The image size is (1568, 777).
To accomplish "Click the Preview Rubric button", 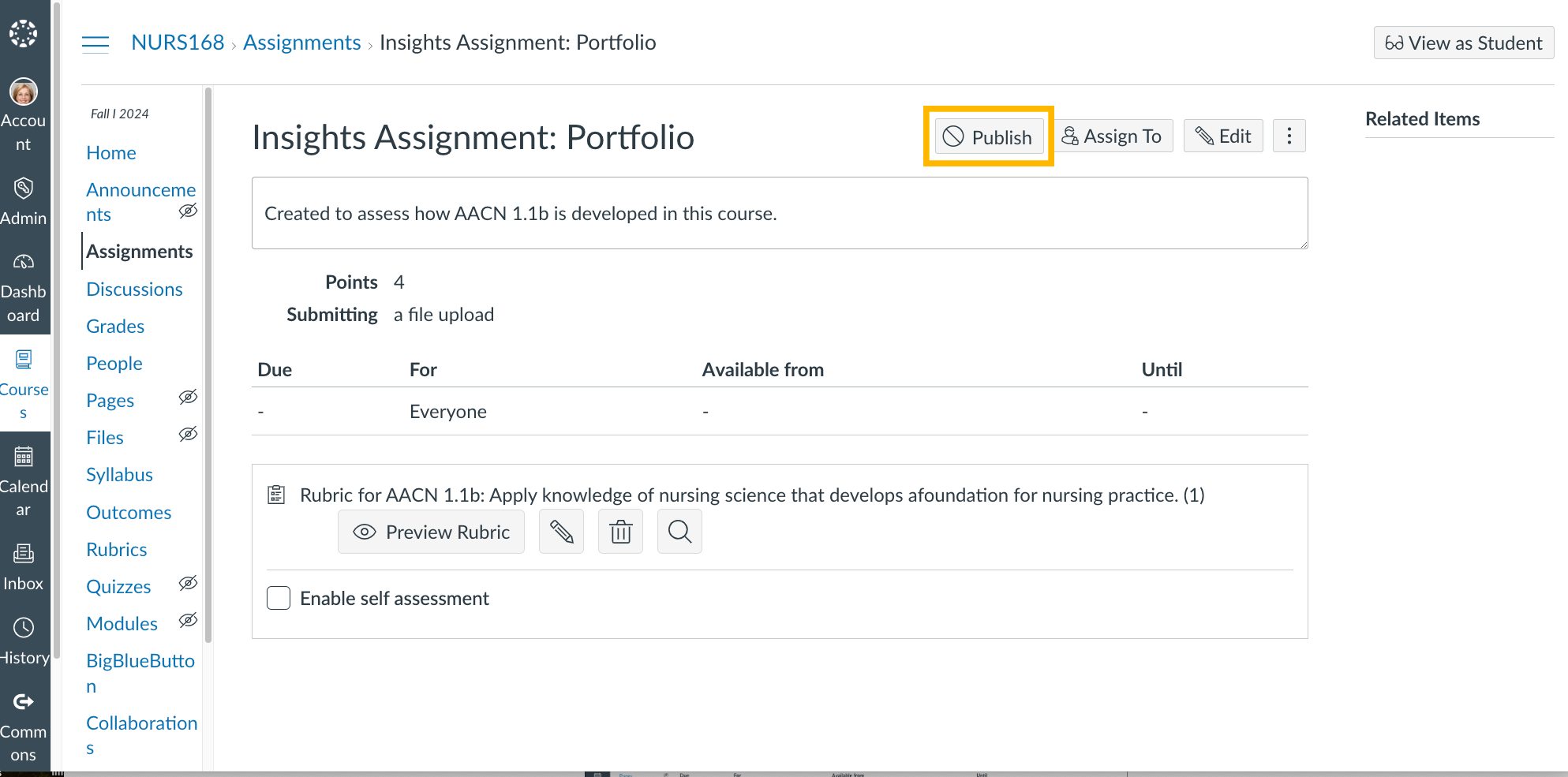I will click(431, 532).
